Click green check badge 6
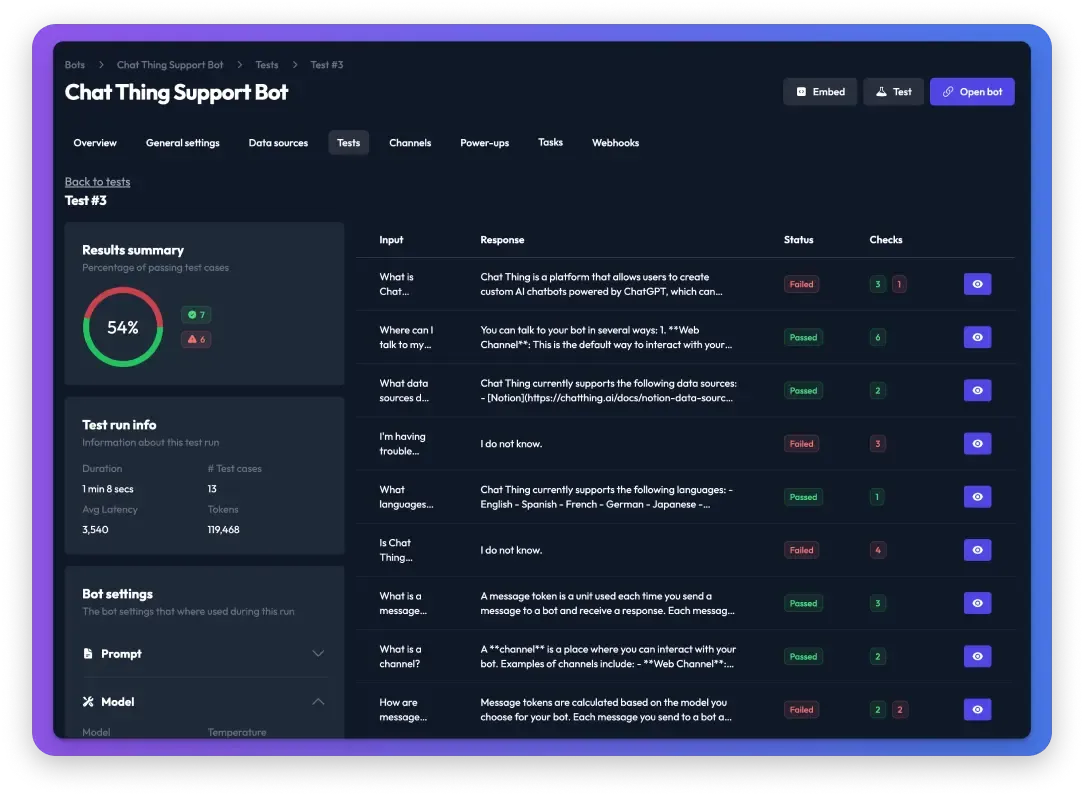 coord(878,337)
